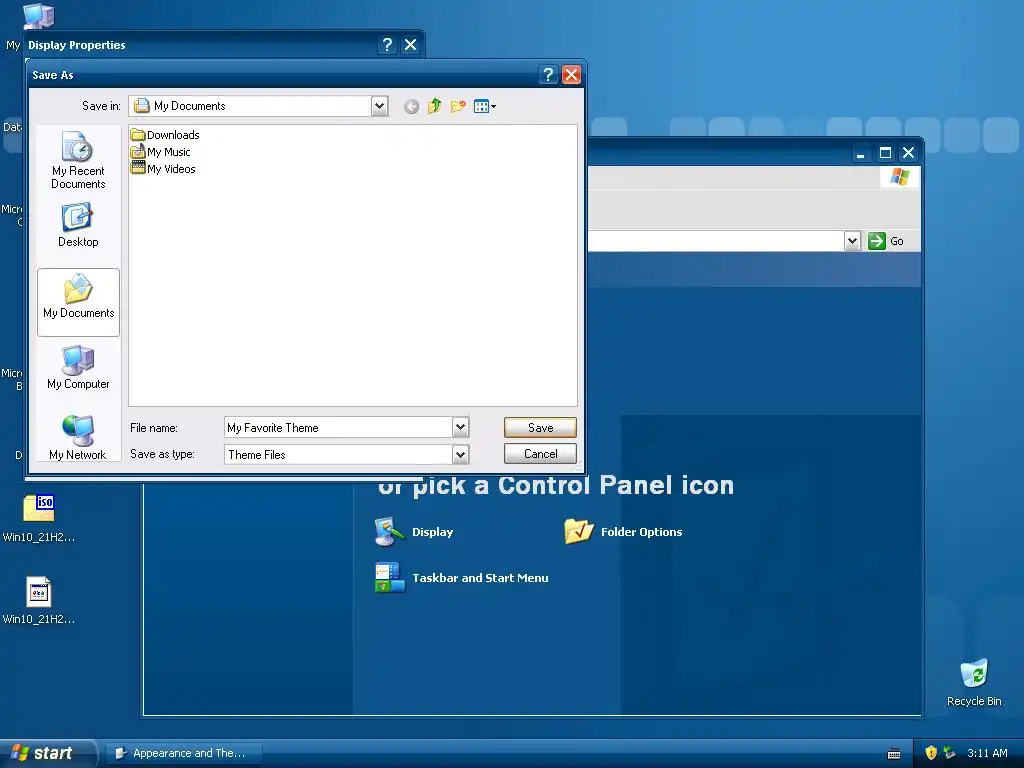Click the green Go arrow button

click(876, 241)
